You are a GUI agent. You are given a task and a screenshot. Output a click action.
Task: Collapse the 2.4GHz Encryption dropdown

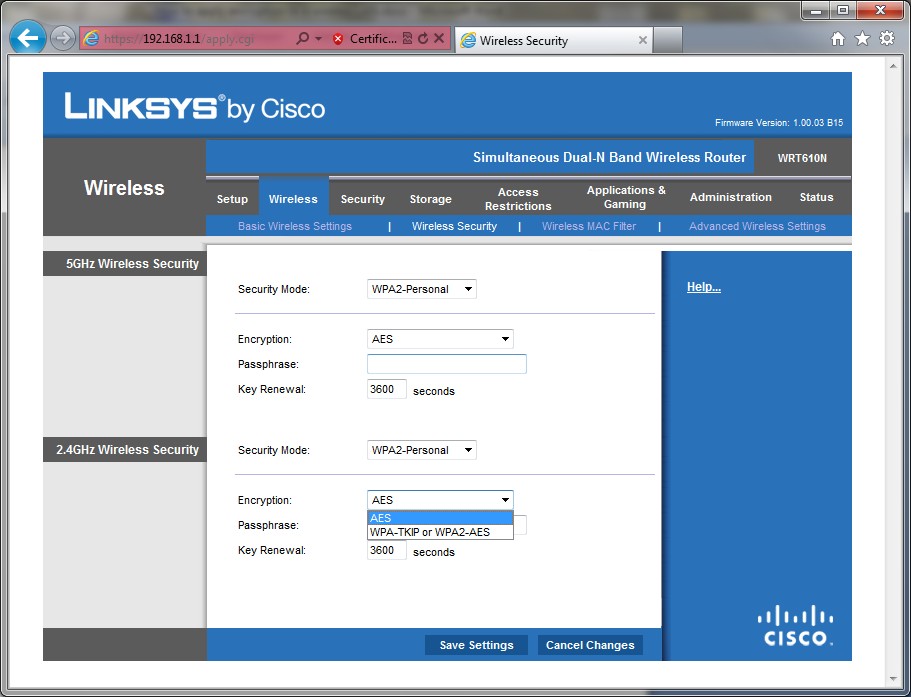pyautogui.click(x=440, y=500)
